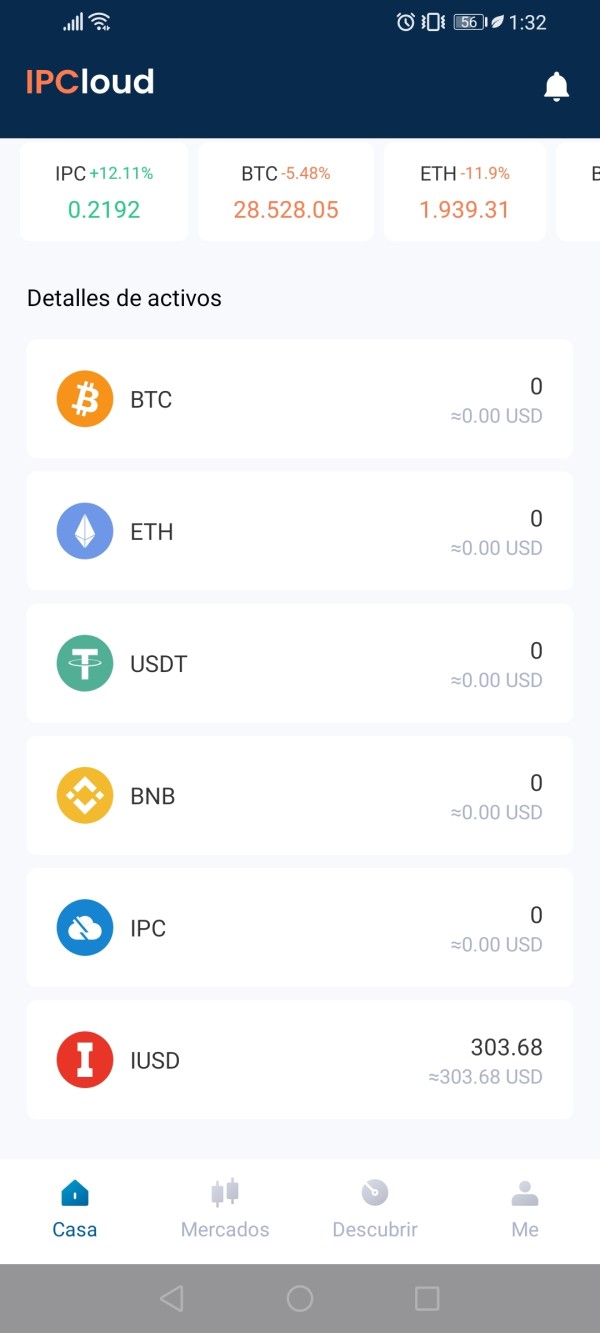Open the BTC price ticker card
The width and height of the screenshot is (600, 1333).
point(286,192)
